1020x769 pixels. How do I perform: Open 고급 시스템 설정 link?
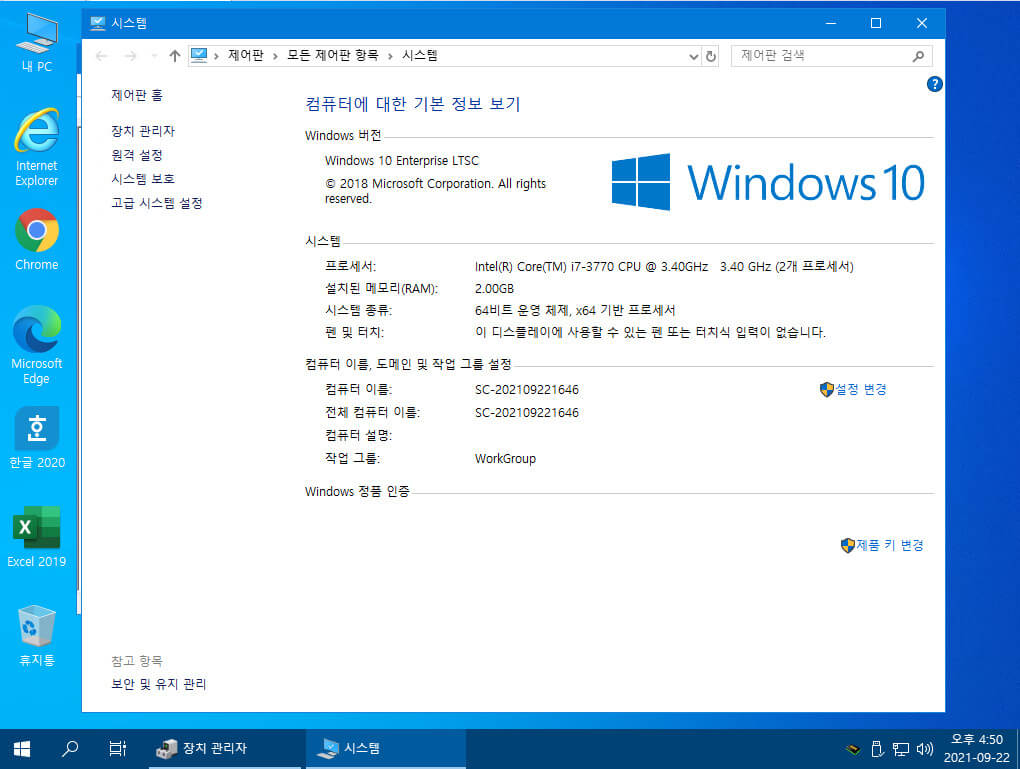click(157, 203)
